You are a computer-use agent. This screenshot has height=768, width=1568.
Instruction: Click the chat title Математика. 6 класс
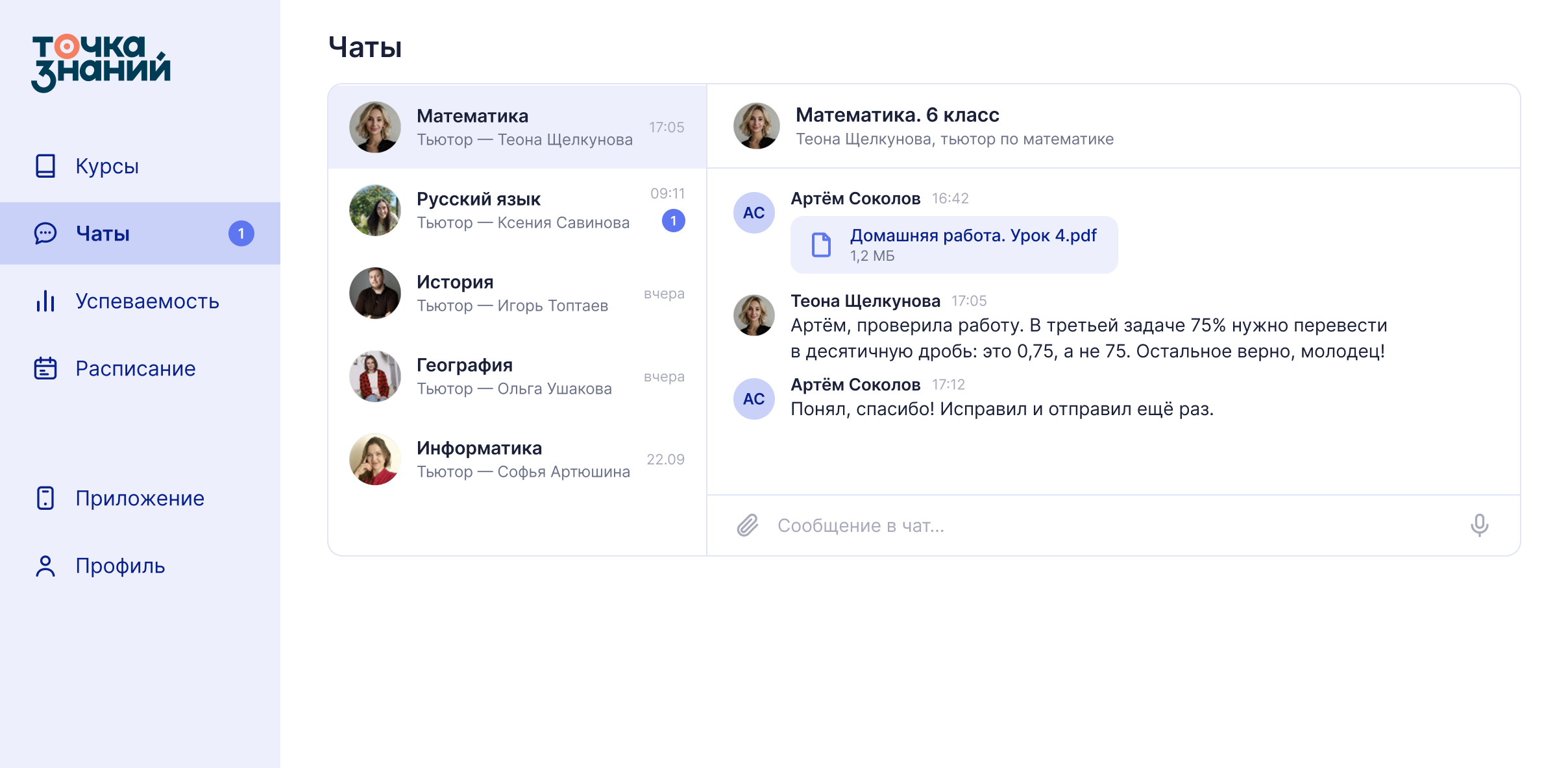[x=898, y=115]
